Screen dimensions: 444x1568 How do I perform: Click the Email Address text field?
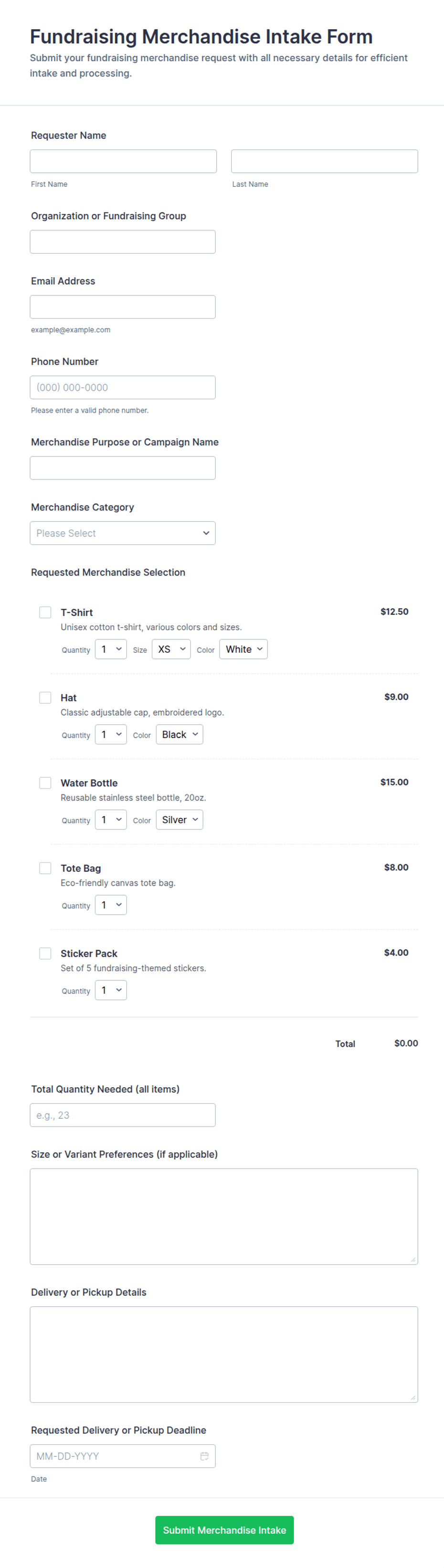coord(123,306)
